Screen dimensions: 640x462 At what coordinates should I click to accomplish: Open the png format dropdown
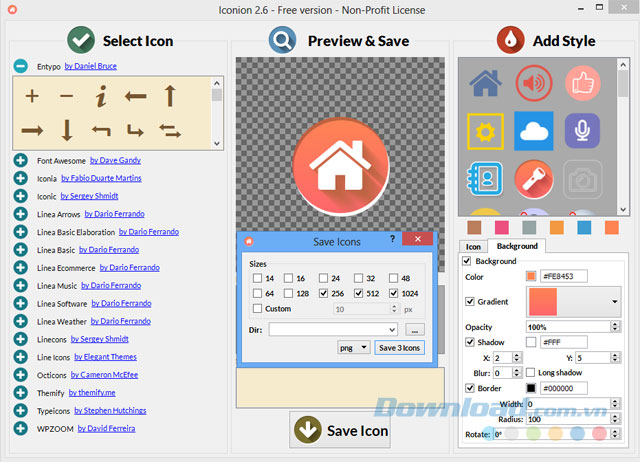point(353,347)
